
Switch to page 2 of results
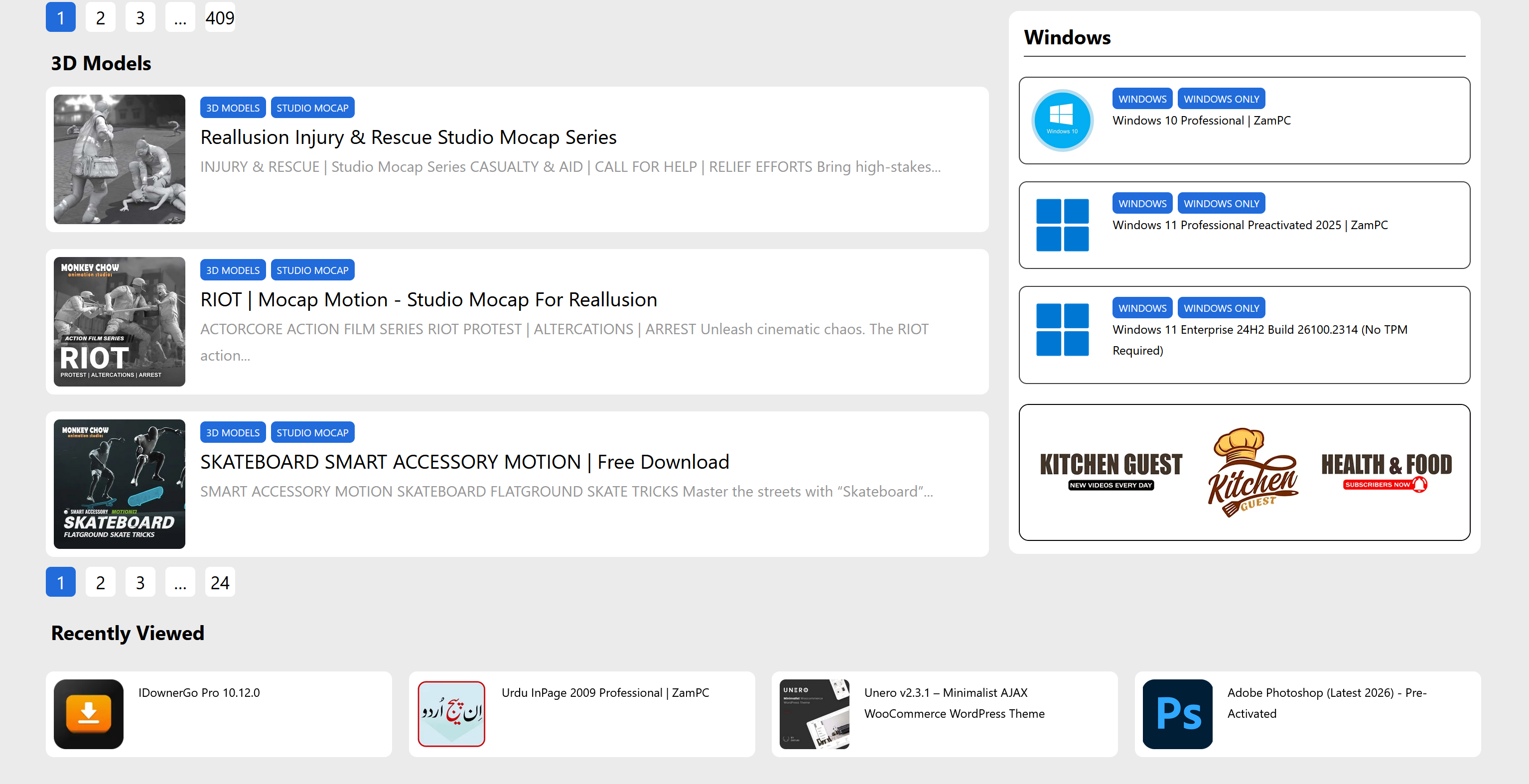tap(100, 17)
